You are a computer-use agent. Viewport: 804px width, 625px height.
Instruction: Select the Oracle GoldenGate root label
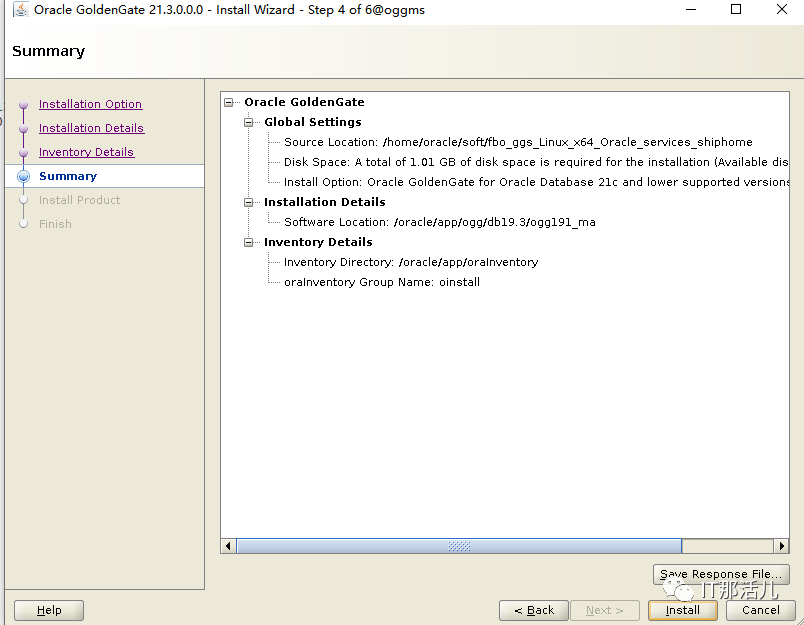(x=304, y=102)
